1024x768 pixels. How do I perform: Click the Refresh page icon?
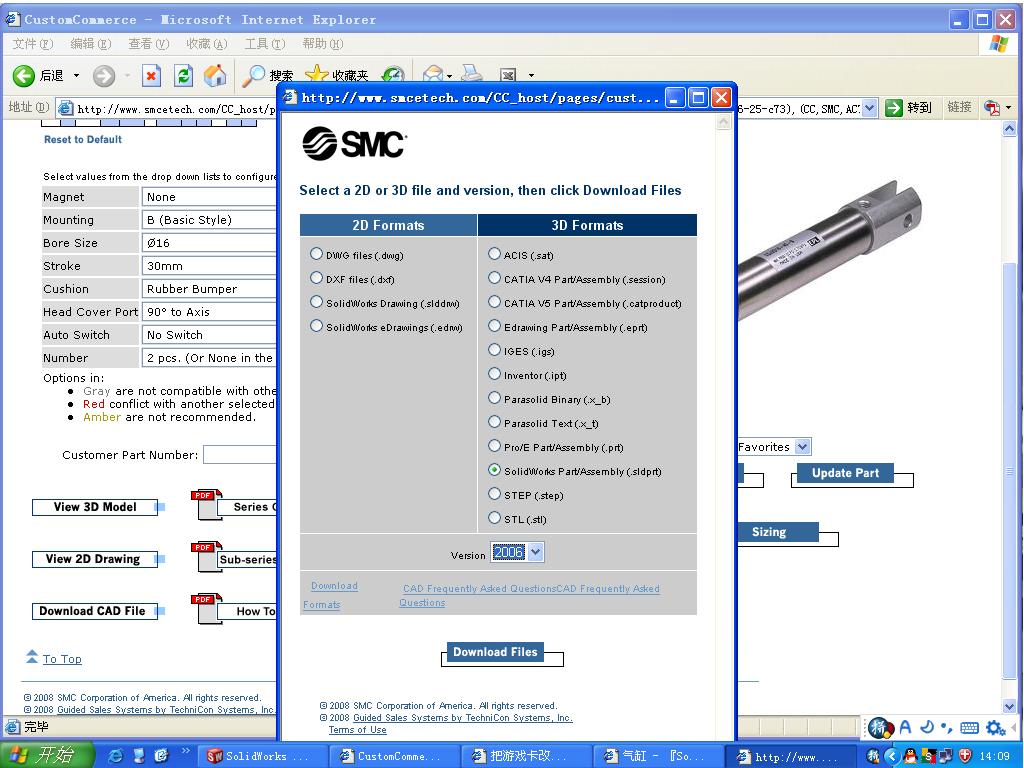click(184, 76)
